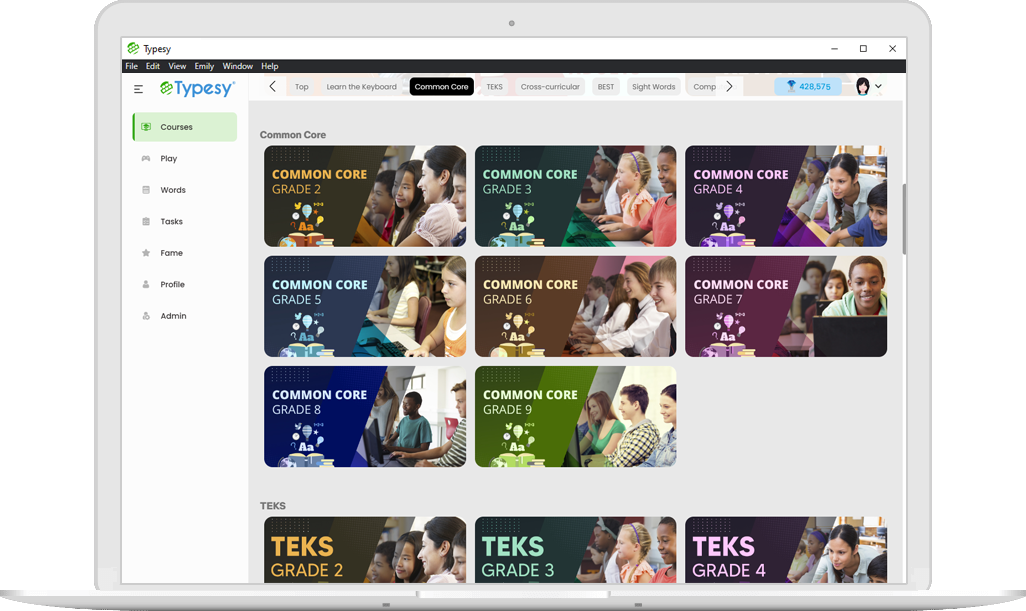Viewport: 1026px width, 611px height.
Task: Click the Tasks clipboard icon
Action: [x=146, y=221]
